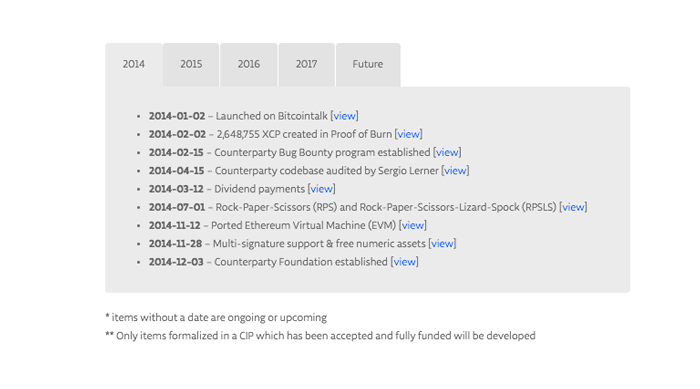View Counterparty Foundation established link
The height and width of the screenshot is (389, 700).
(404, 262)
